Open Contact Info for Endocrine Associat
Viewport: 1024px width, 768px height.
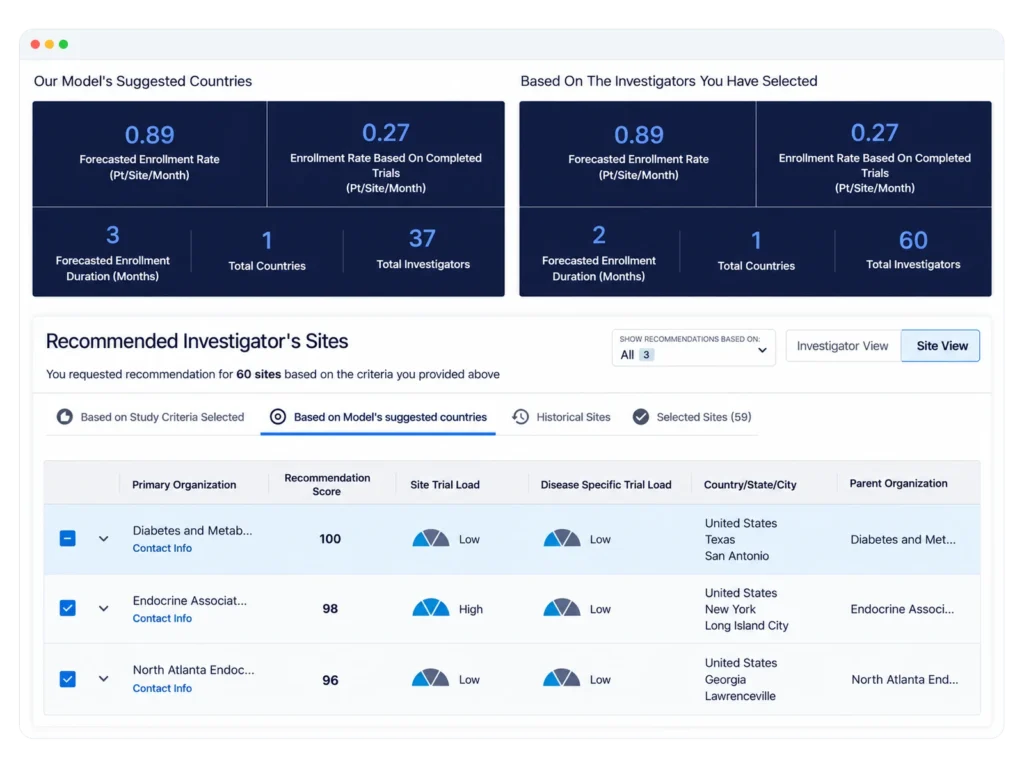tap(162, 618)
